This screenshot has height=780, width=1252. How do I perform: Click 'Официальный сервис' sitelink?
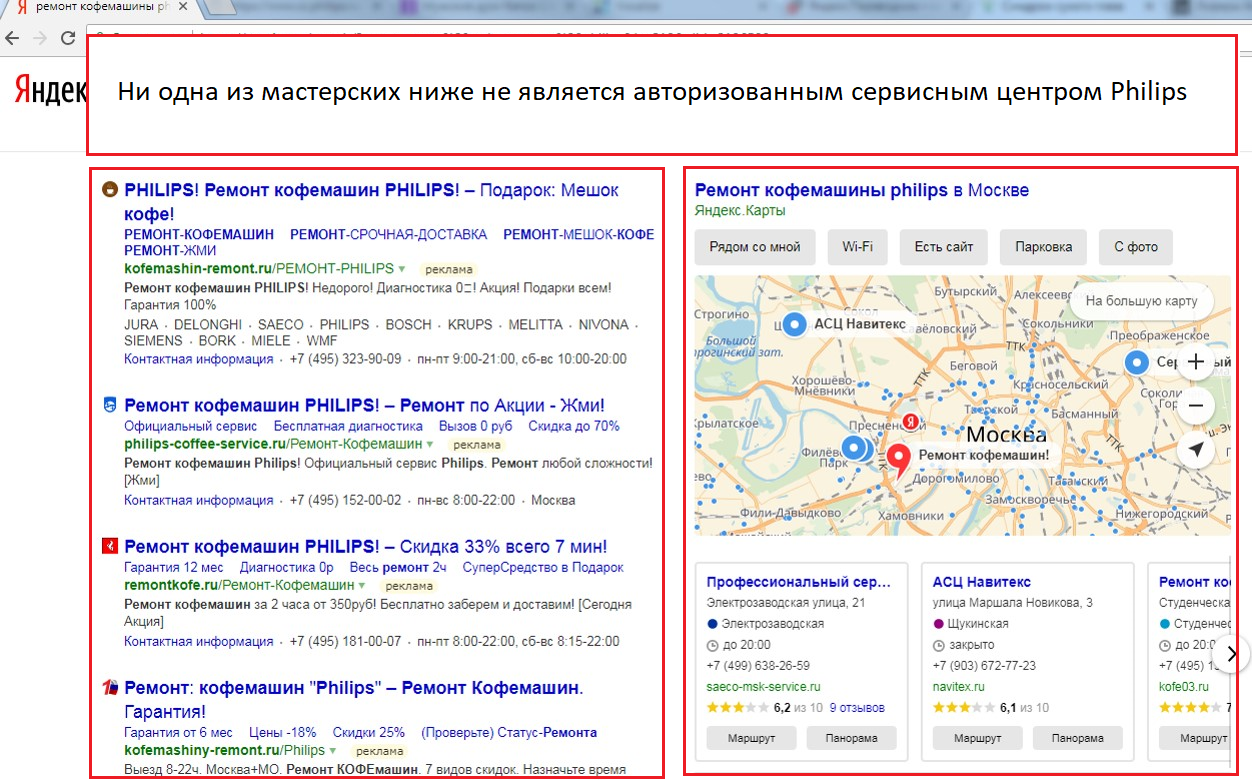click(190, 426)
